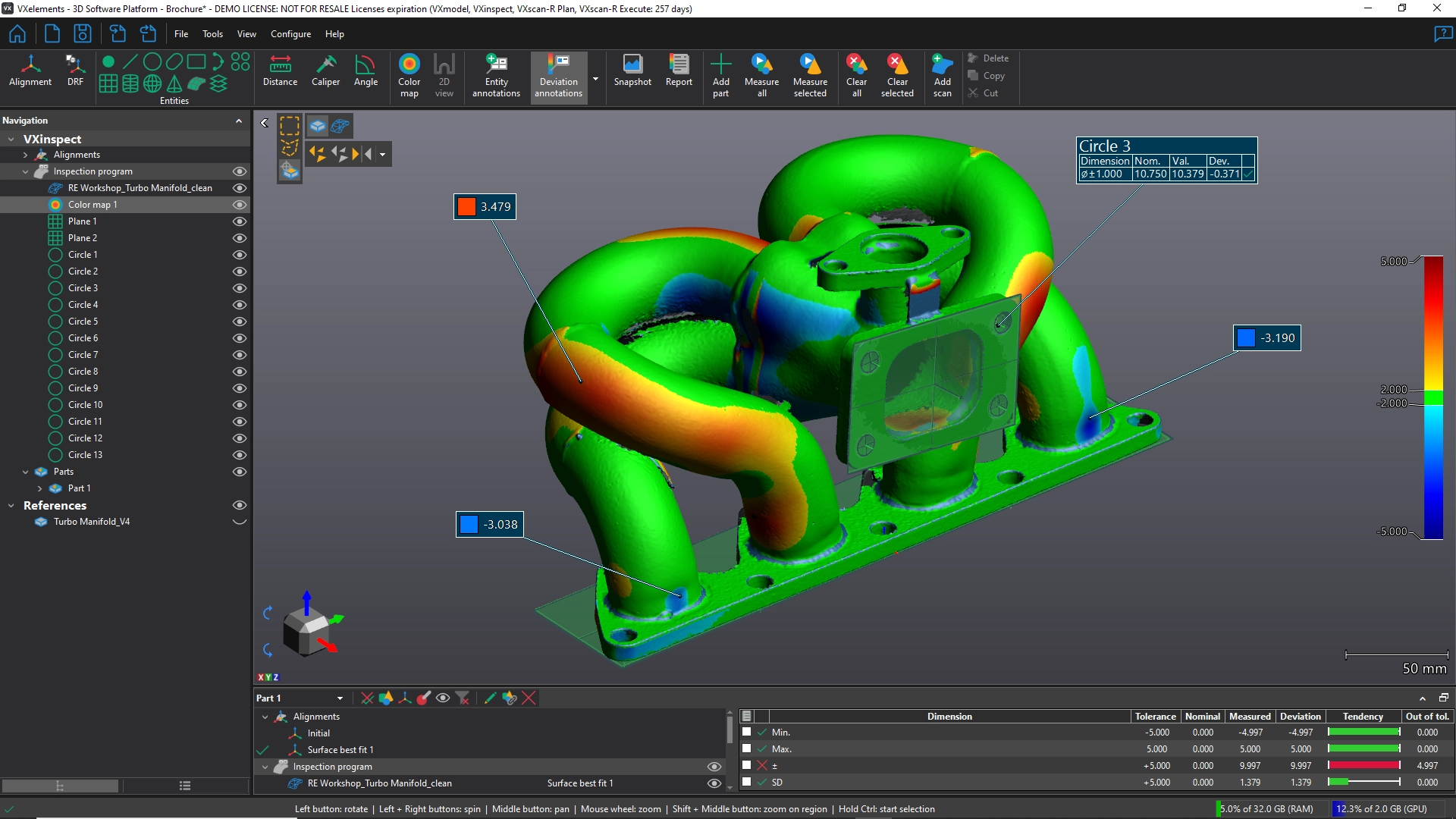Image resolution: width=1456 pixels, height=819 pixels.
Task: Open Entity annotations
Action: pyautogui.click(x=496, y=76)
